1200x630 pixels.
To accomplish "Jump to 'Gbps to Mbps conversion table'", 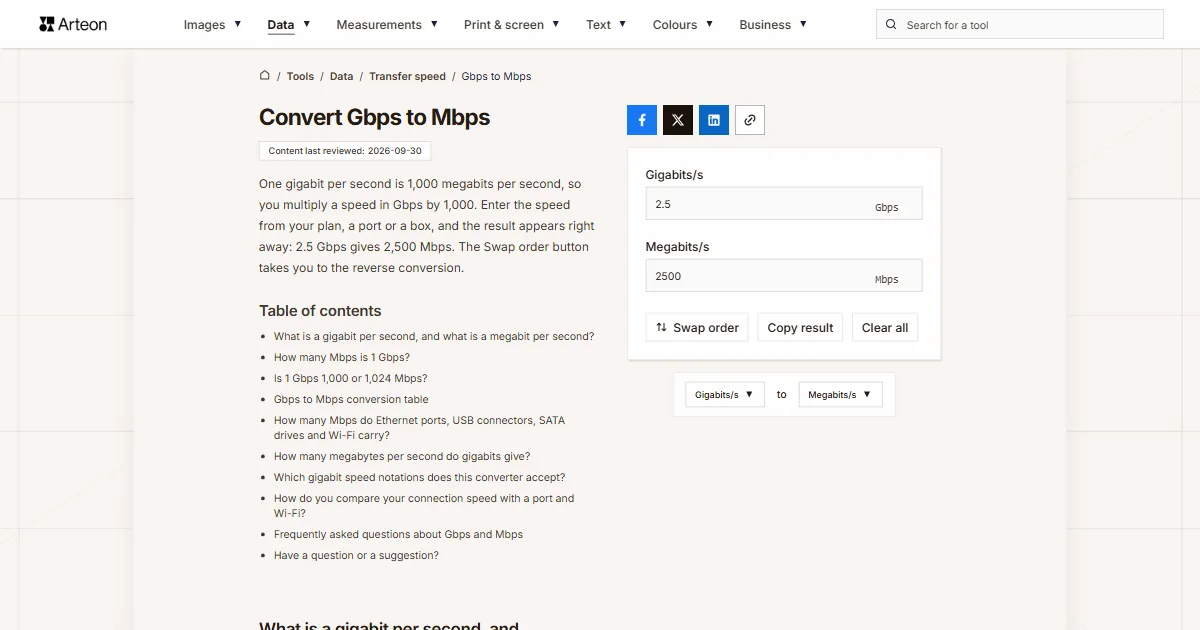I will point(351,399).
